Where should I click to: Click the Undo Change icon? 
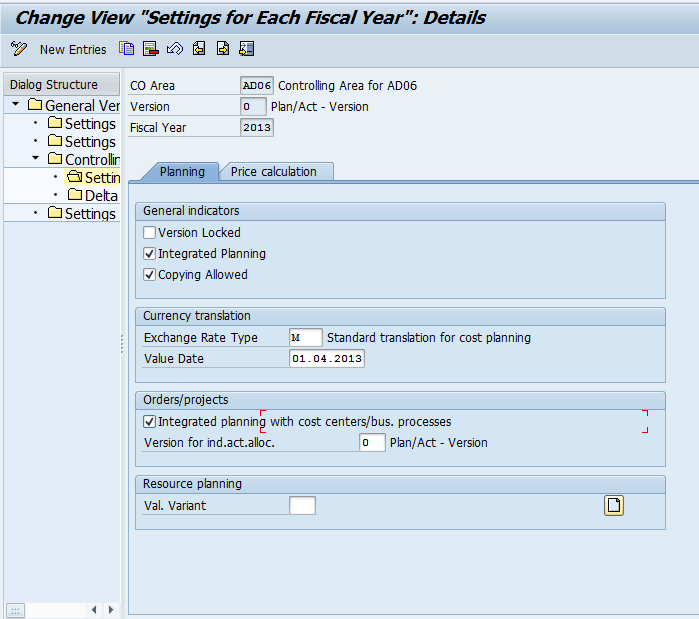(175, 48)
